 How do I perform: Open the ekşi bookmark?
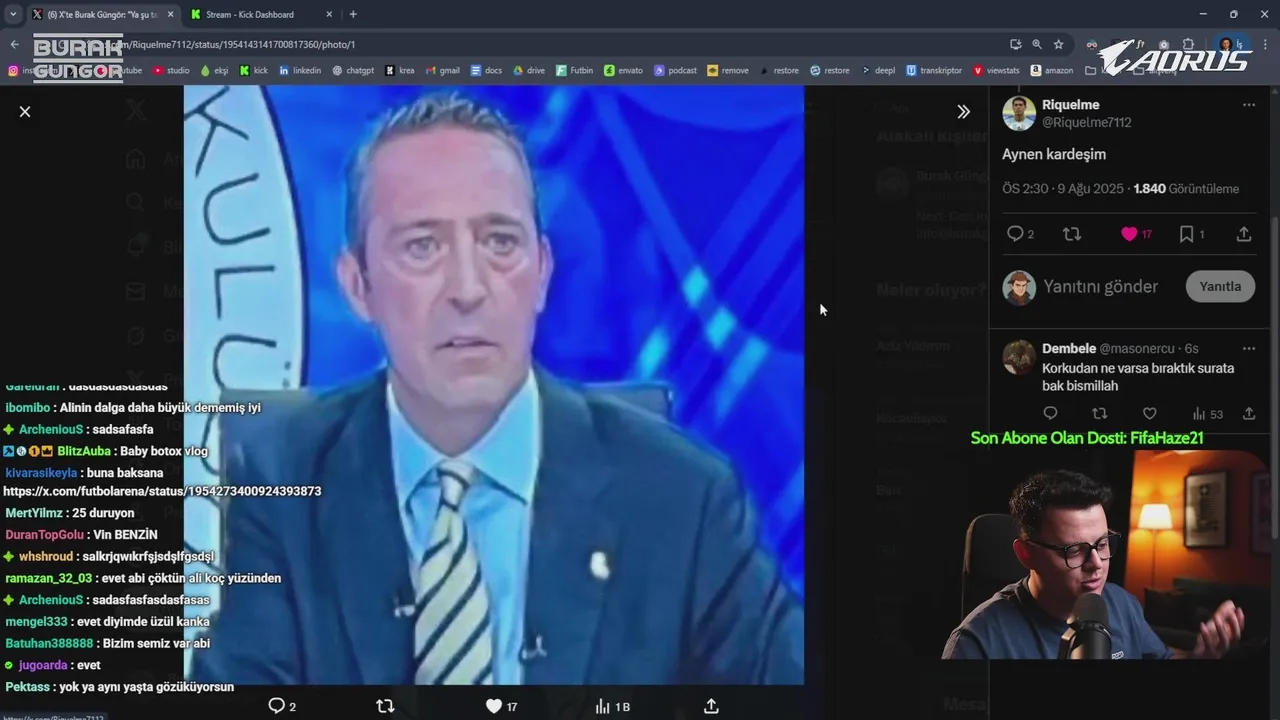pos(214,70)
